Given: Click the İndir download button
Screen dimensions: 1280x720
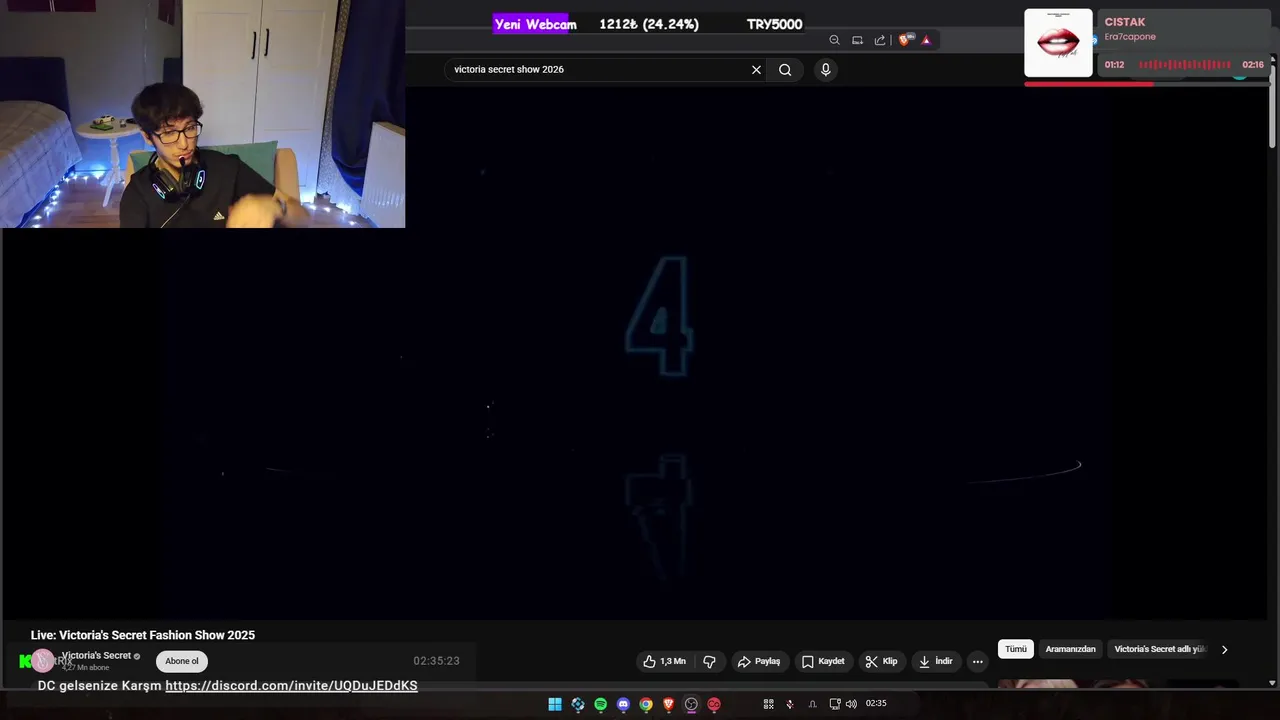Looking at the screenshot, I should click(936, 661).
